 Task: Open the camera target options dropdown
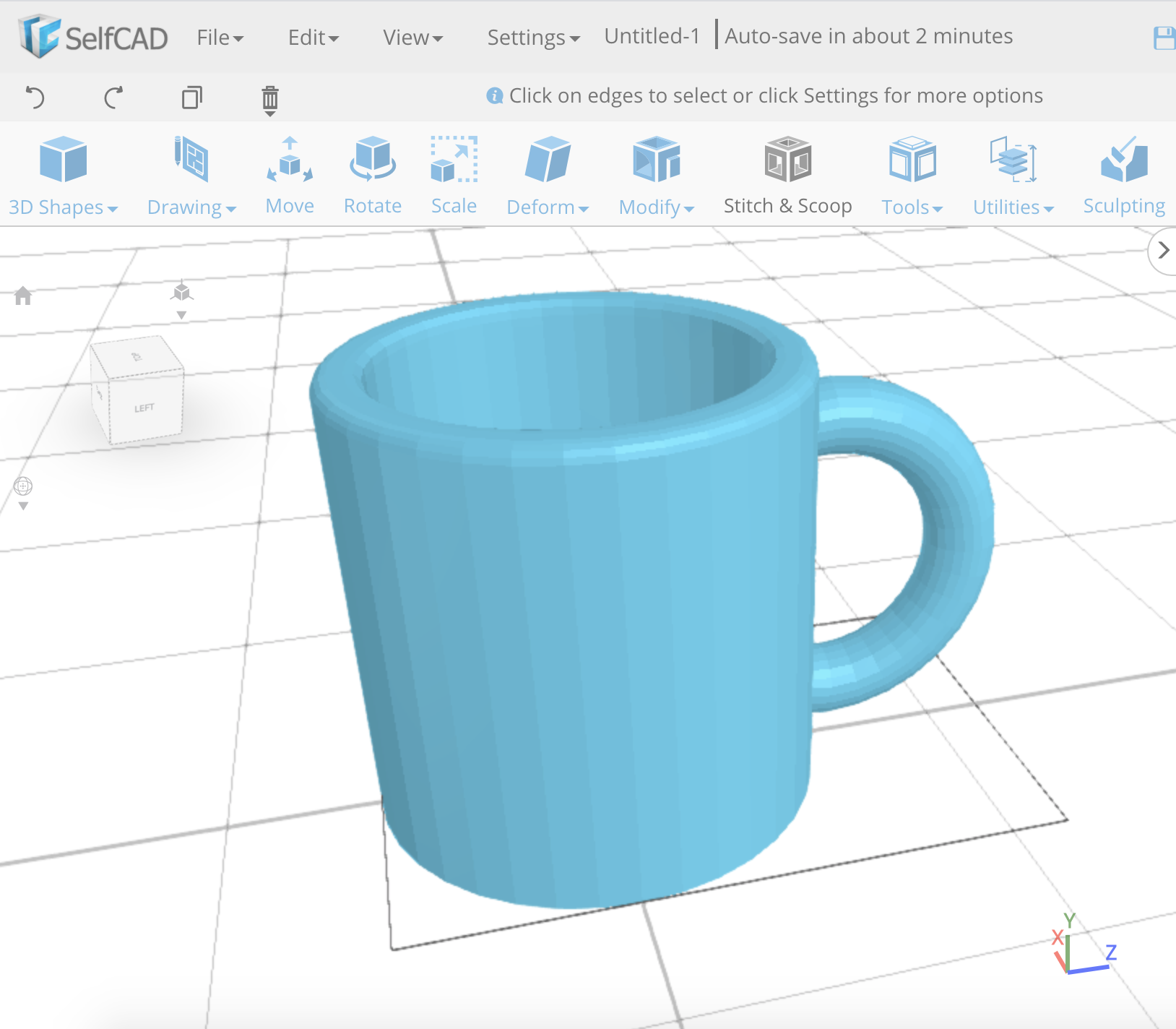coord(23,494)
